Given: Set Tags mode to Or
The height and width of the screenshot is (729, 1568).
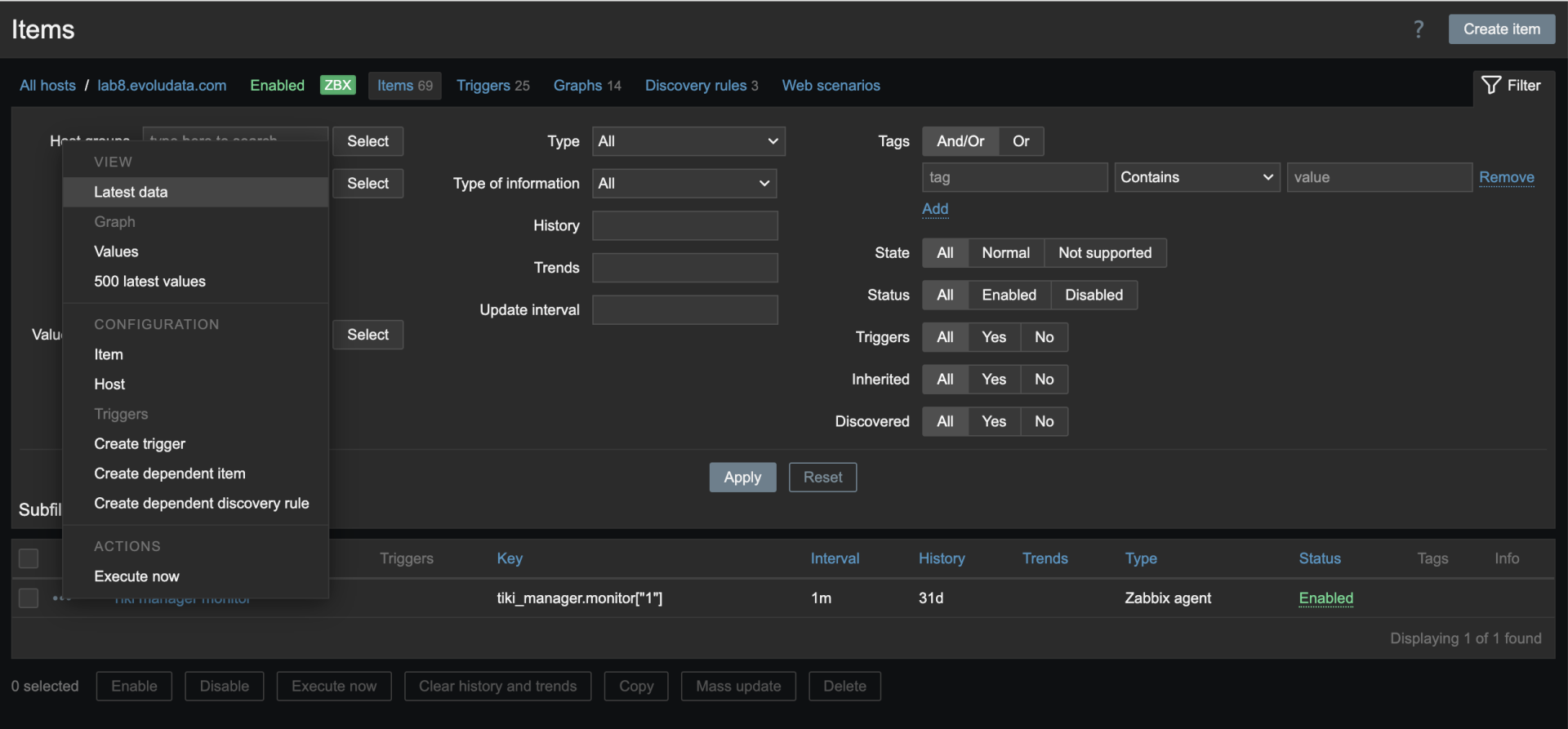Looking at the screenshot, I should [1021, 141].
